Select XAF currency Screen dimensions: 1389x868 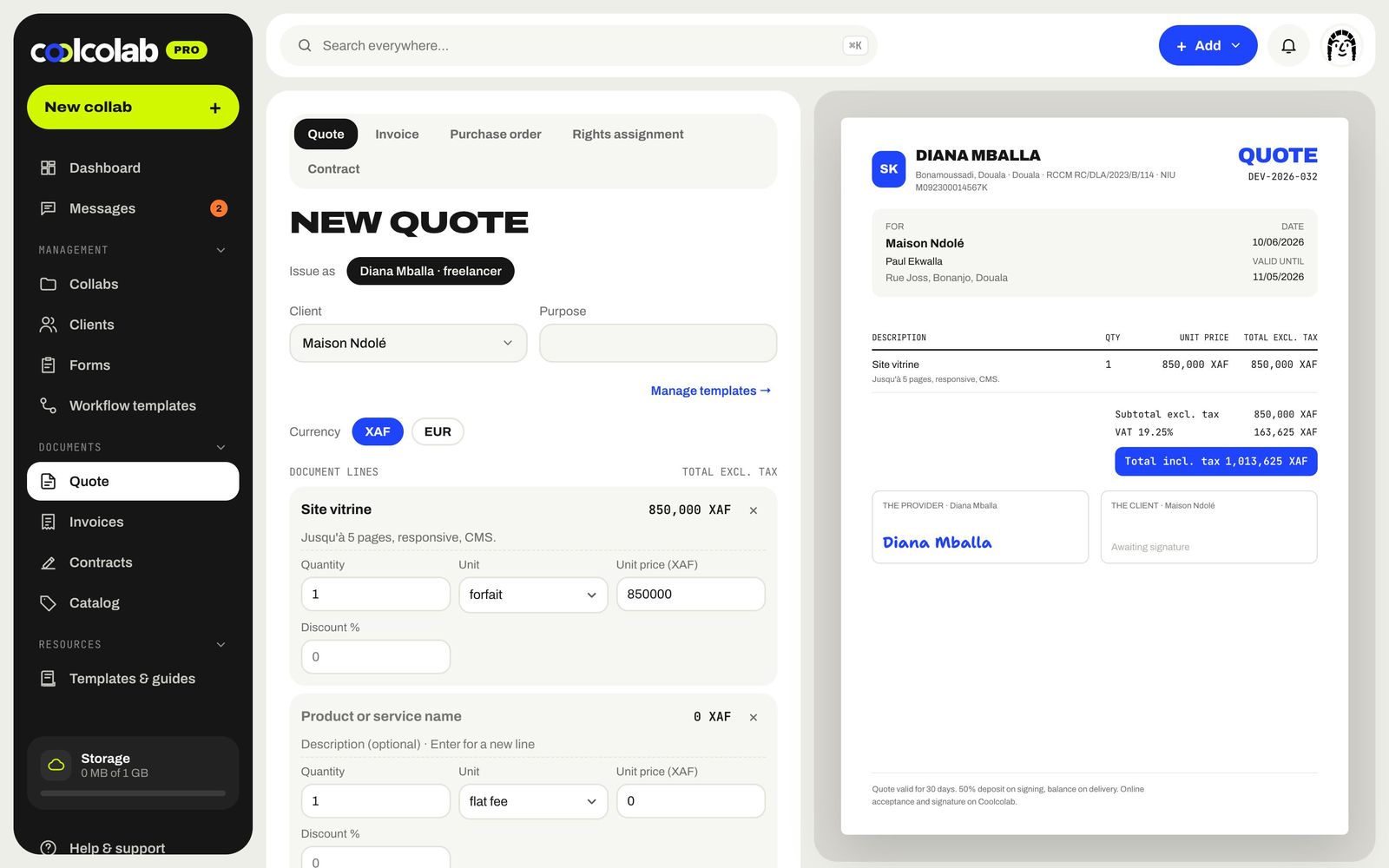(x=378, y=431)
